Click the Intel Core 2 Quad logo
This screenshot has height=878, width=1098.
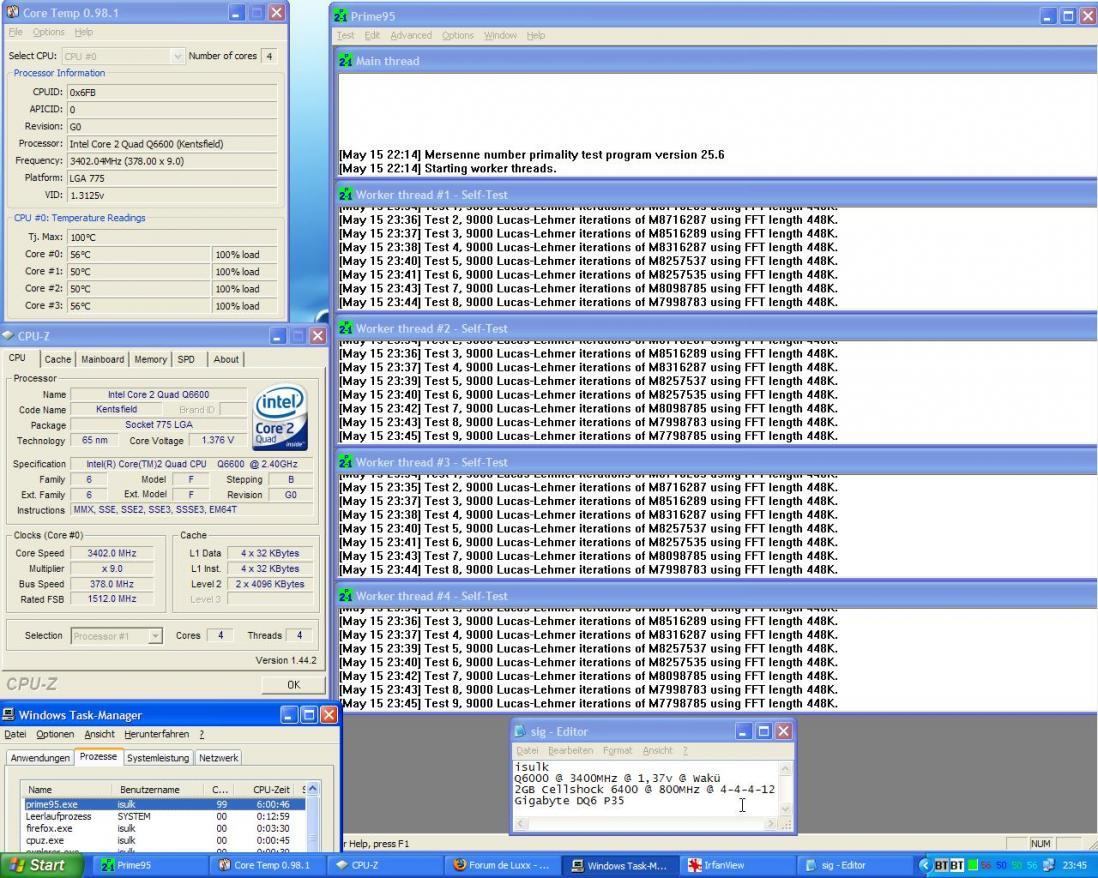[x=280, y=417]
